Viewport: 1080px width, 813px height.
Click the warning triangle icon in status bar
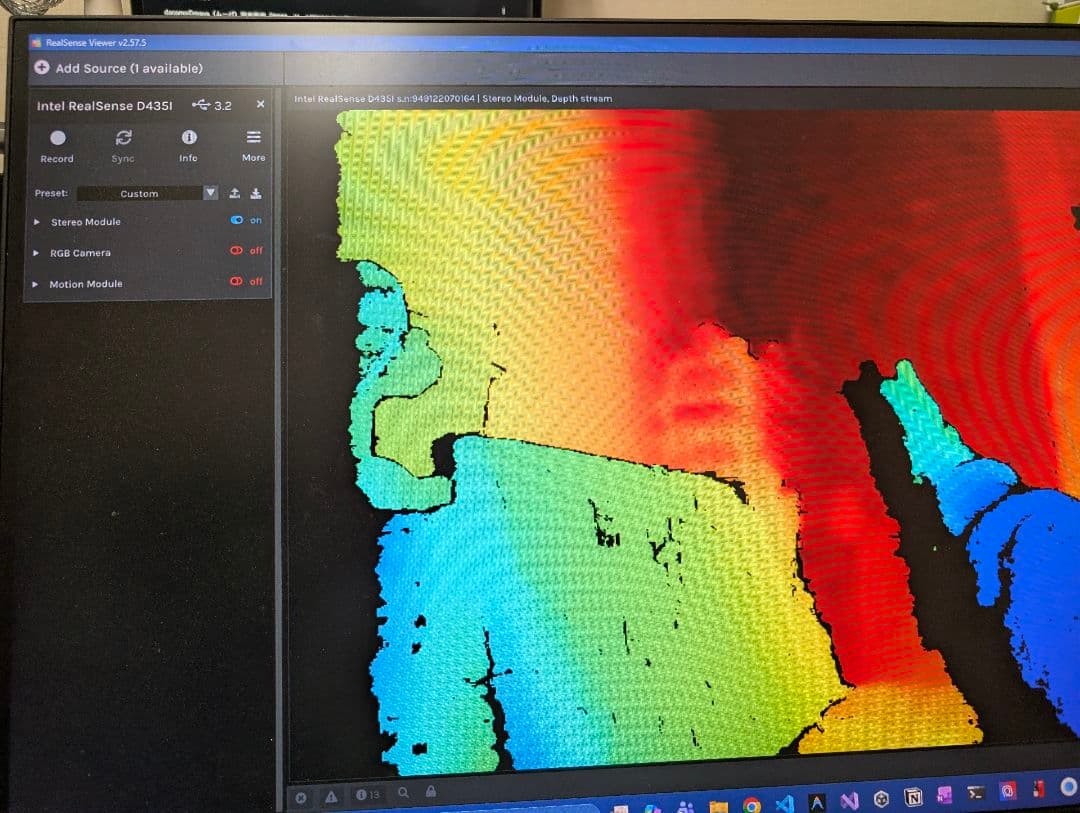click(x=331, y=796)
